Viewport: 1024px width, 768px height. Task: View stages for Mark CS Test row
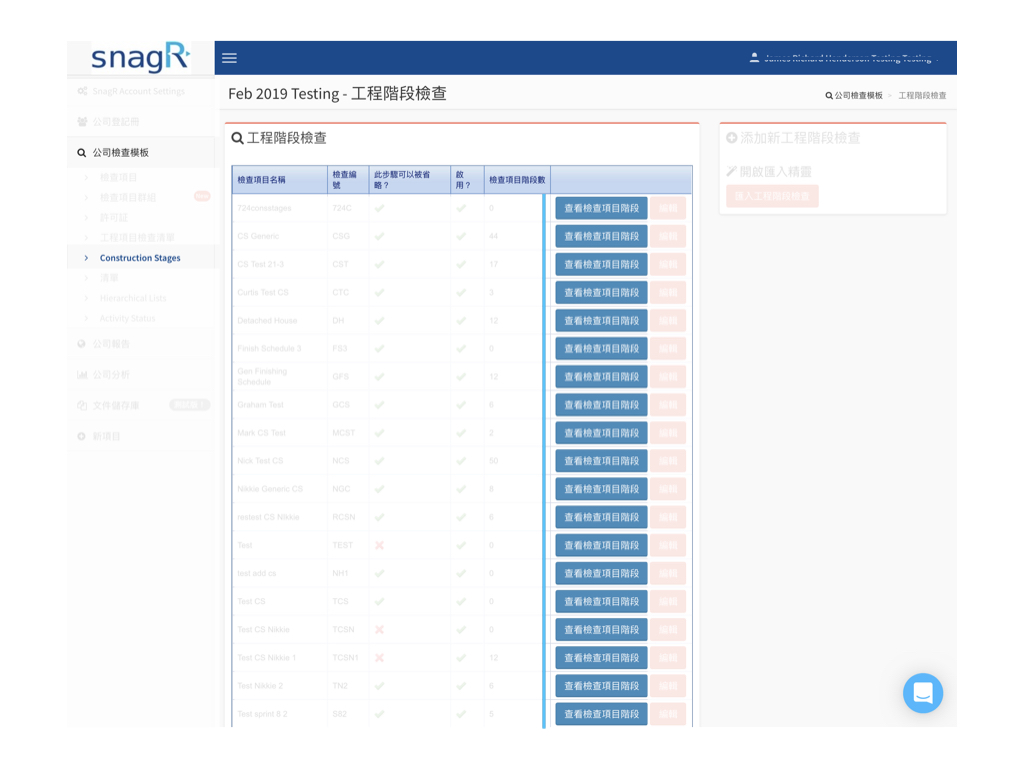[x=601, y=433]
